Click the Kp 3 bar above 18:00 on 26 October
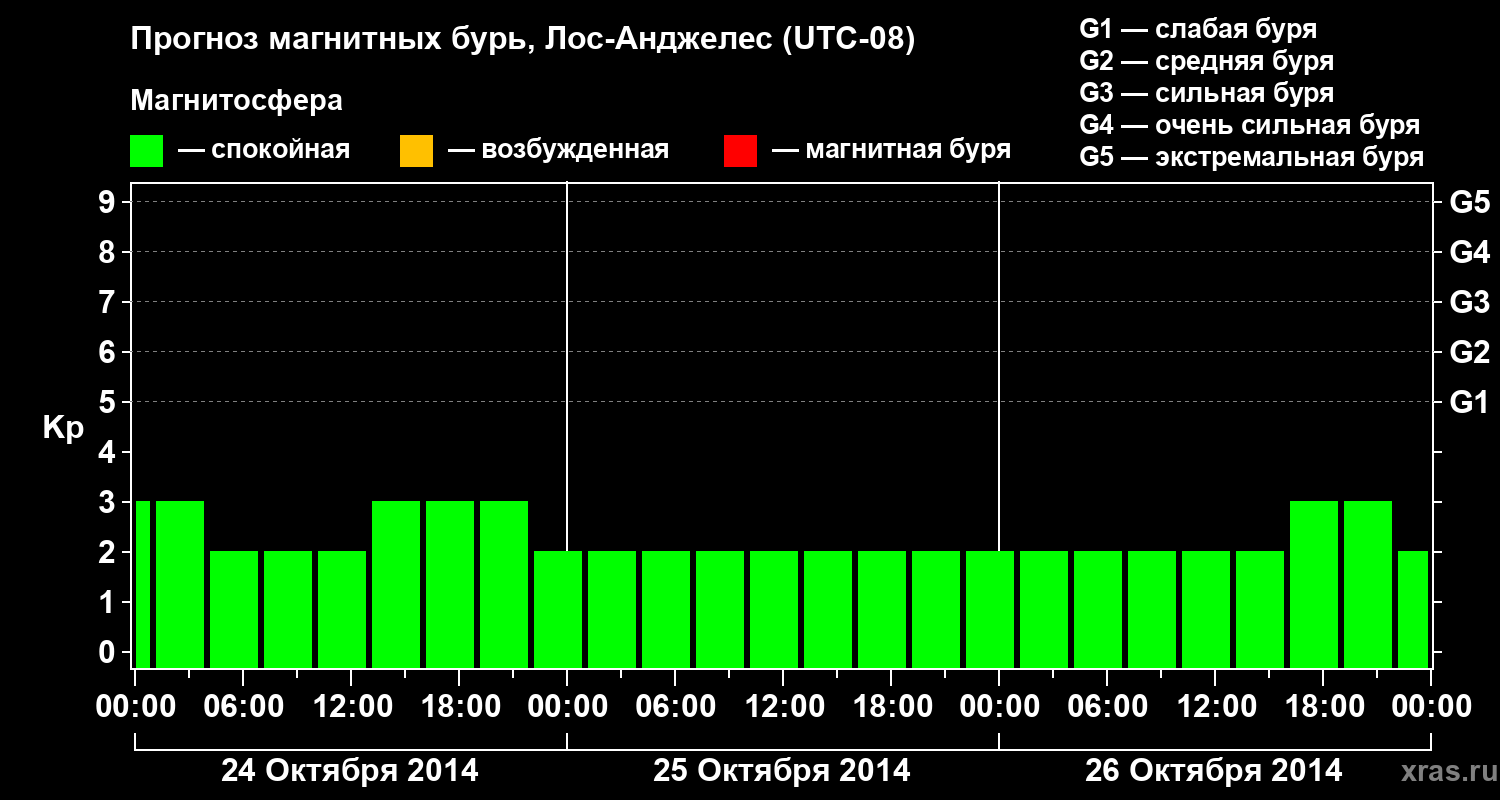 pyautogui.click(x=1314, y=584)
